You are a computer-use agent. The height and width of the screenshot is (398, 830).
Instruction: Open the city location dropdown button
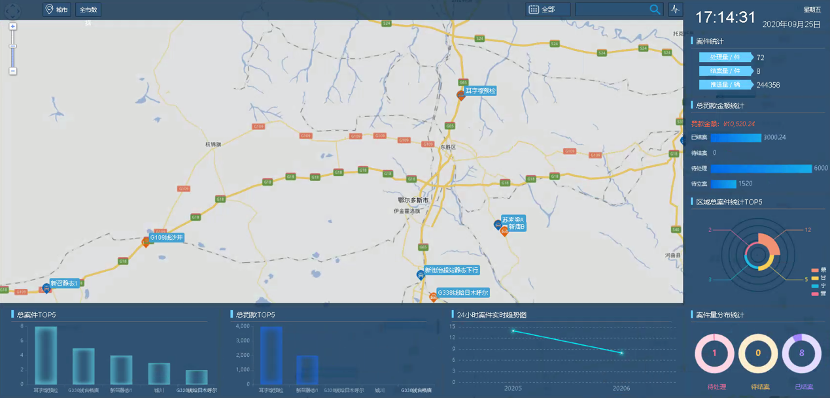click(x=57, y=10)
